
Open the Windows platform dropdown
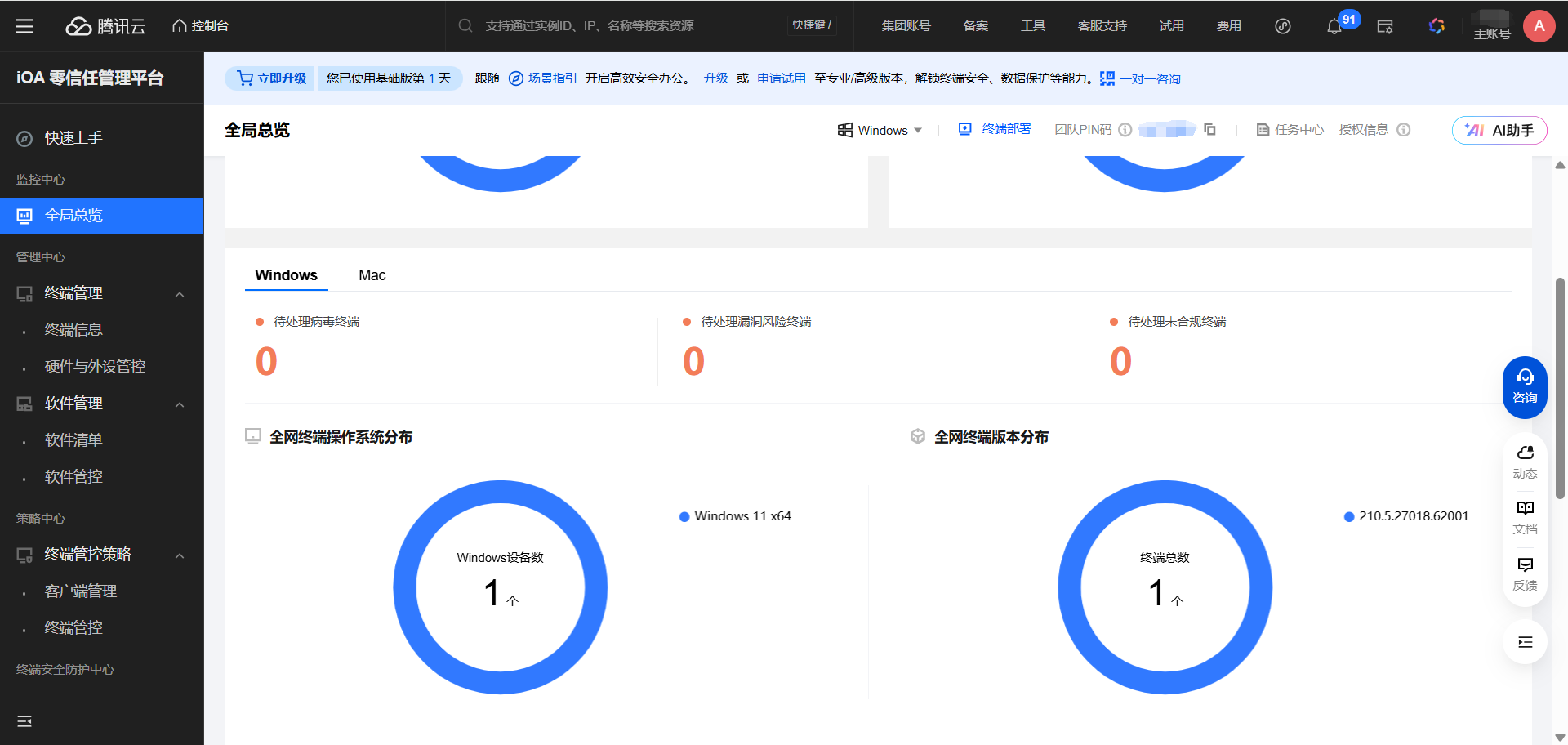click(880, 130)
